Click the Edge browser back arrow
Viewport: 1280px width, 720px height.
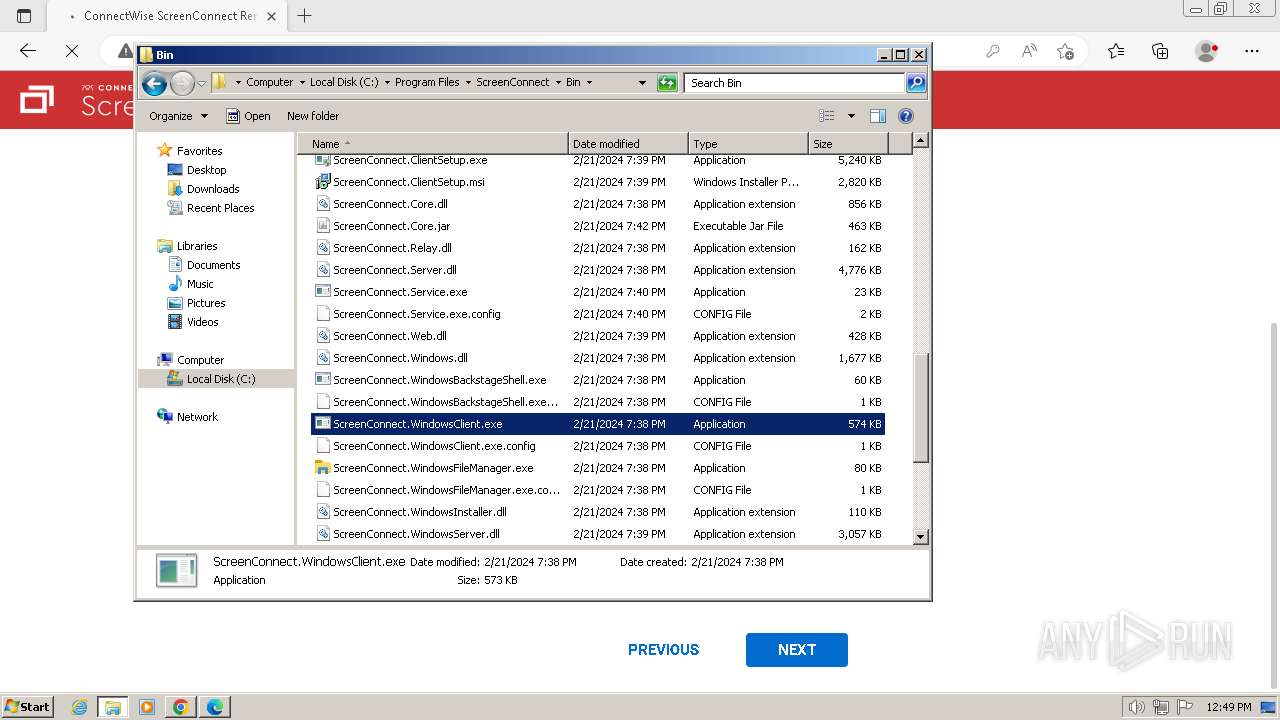pos(28,51)
